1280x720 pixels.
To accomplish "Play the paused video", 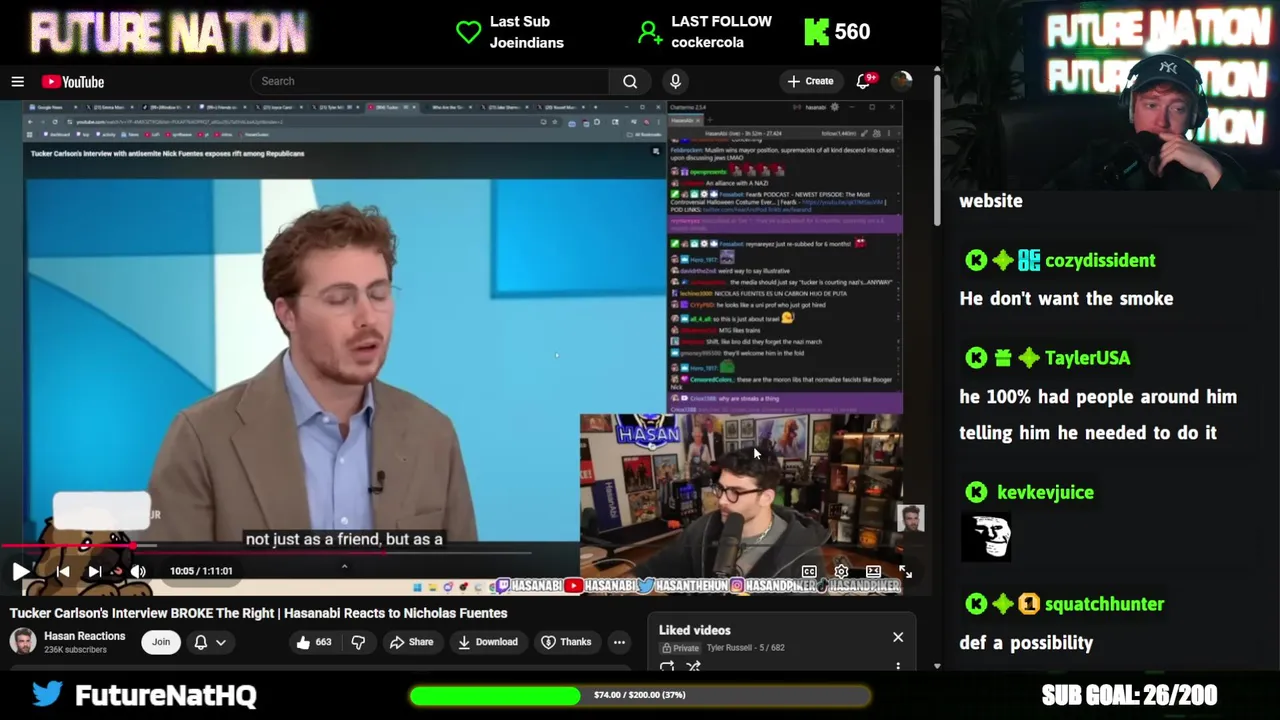I will pos(20,571).
